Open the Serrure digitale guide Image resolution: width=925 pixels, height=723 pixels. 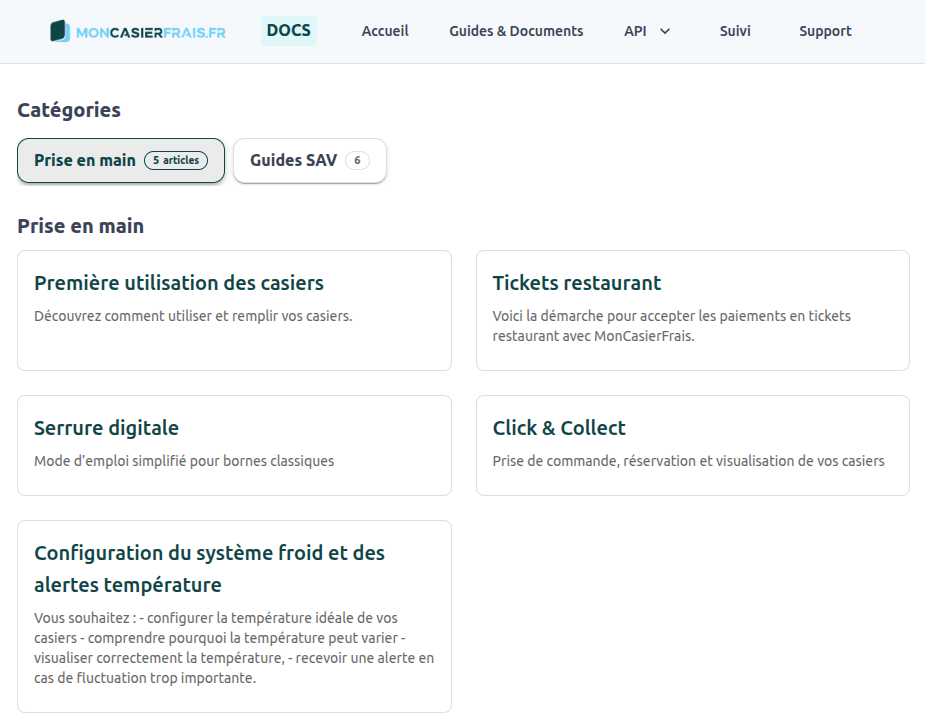tap(106, 428)
